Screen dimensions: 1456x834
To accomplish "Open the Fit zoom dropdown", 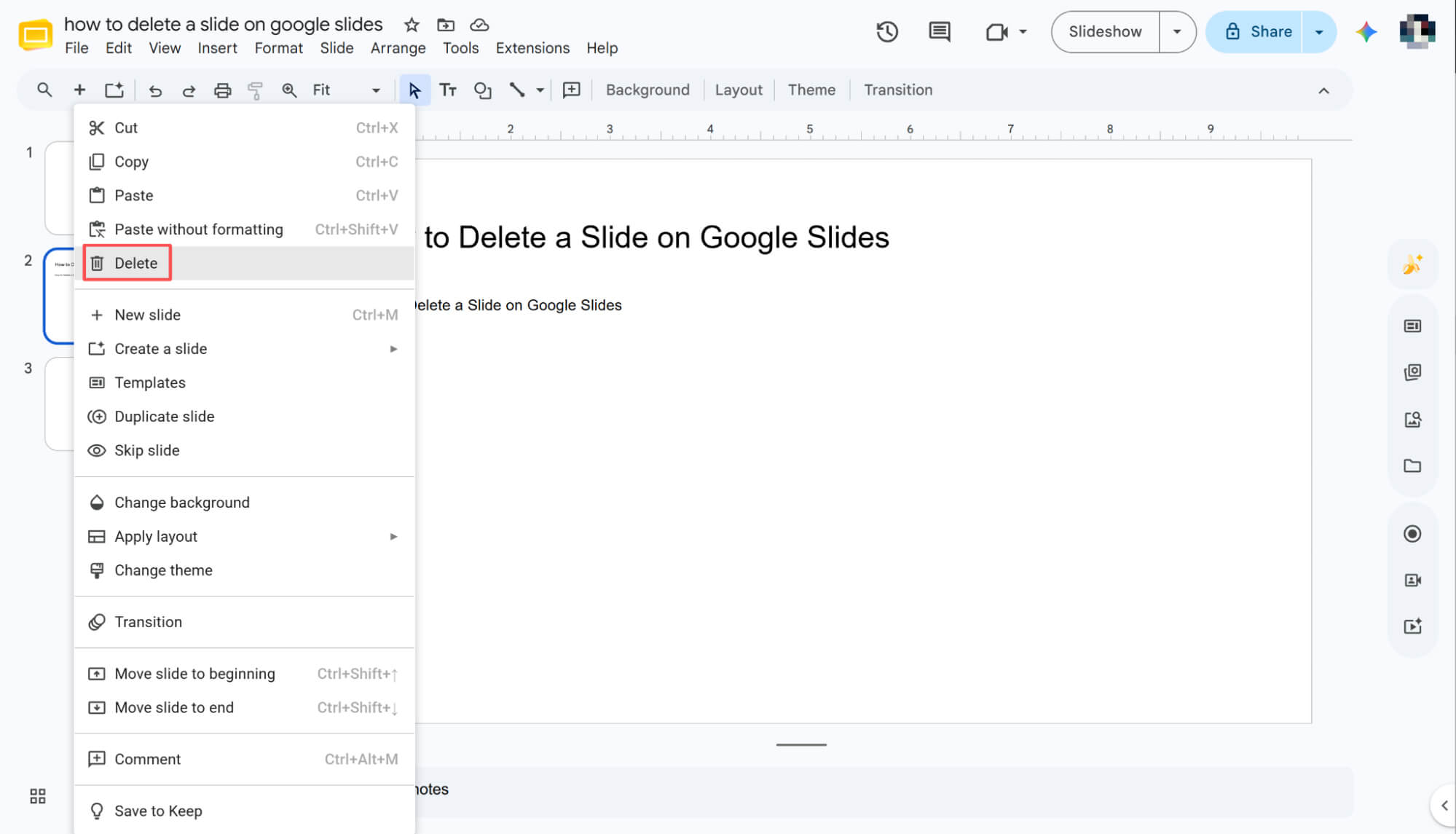I will pos(347,90).
